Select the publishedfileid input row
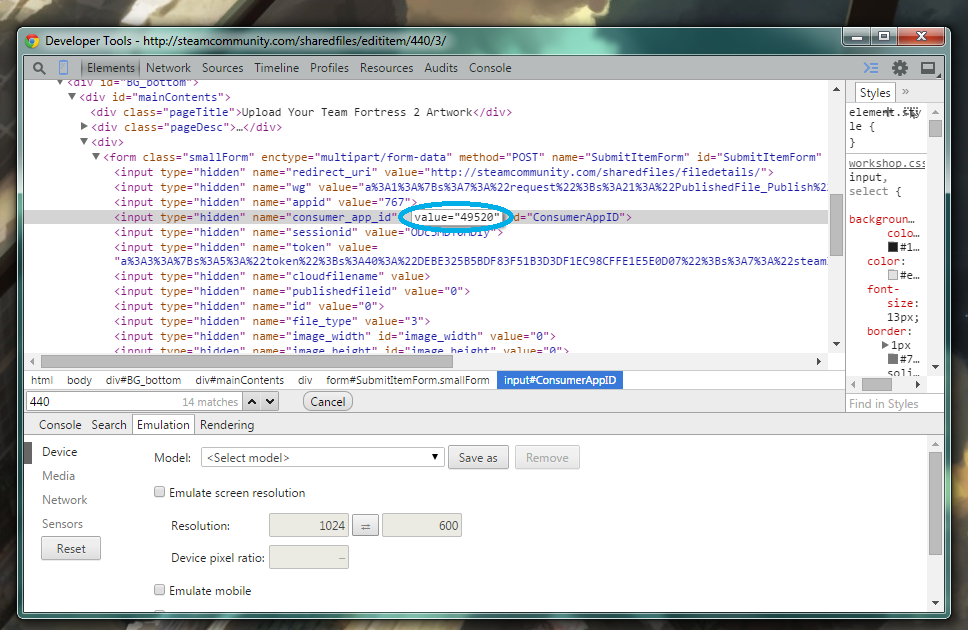This screenshot has height=630, width=968. tap(292, 291)
